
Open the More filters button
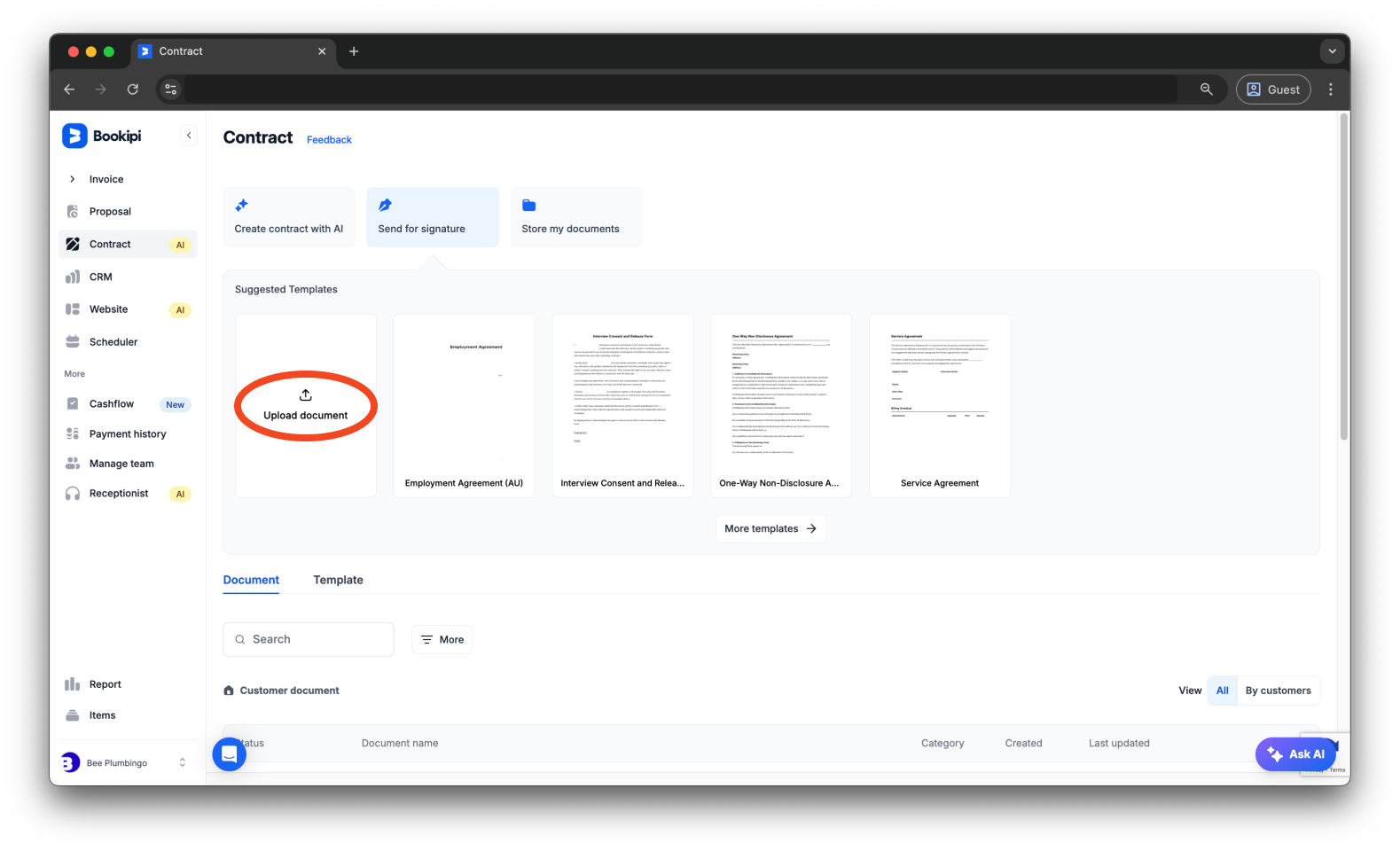coord(442,640)
